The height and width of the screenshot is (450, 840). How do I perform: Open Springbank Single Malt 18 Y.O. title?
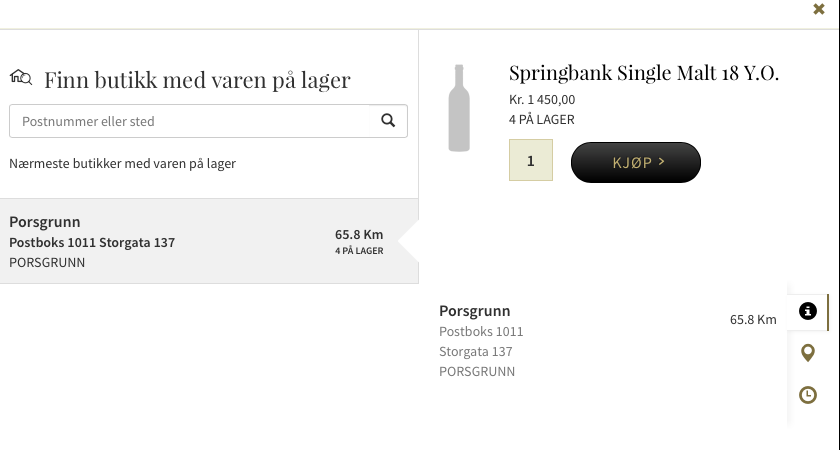(x=643, y=73)
